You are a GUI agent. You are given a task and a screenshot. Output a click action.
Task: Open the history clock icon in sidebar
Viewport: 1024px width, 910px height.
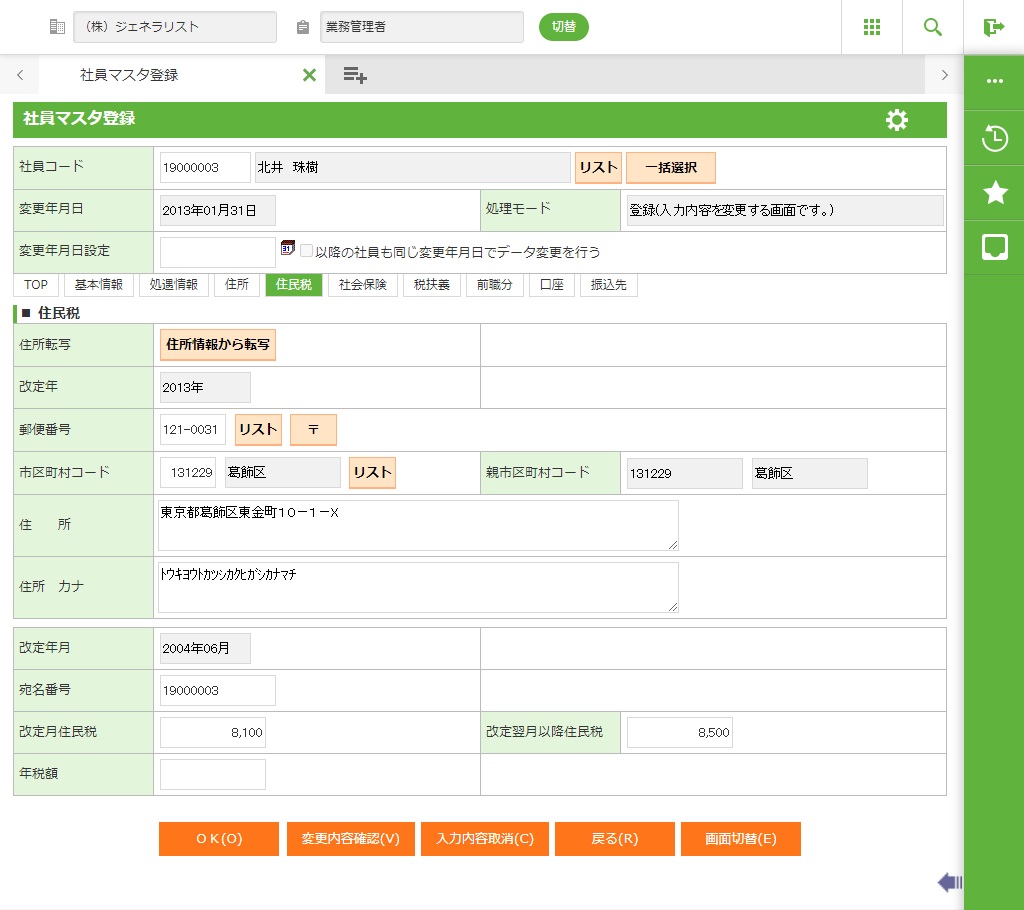point(995,138)
